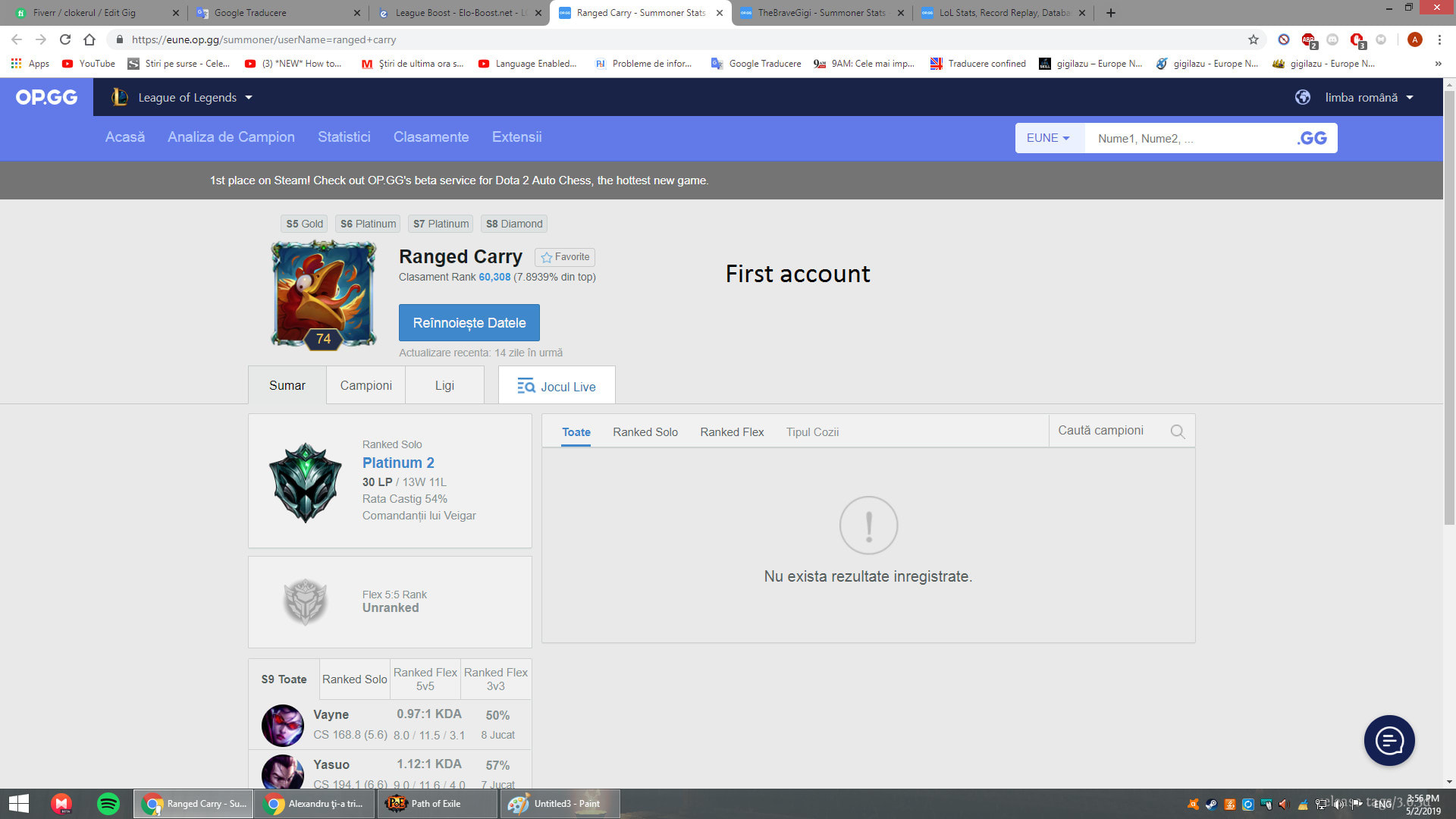Image resolution: width=1456 pixels, height=819 pixels.
Task: Click the globe icon beside limba română
Action: pos(1303,97)
